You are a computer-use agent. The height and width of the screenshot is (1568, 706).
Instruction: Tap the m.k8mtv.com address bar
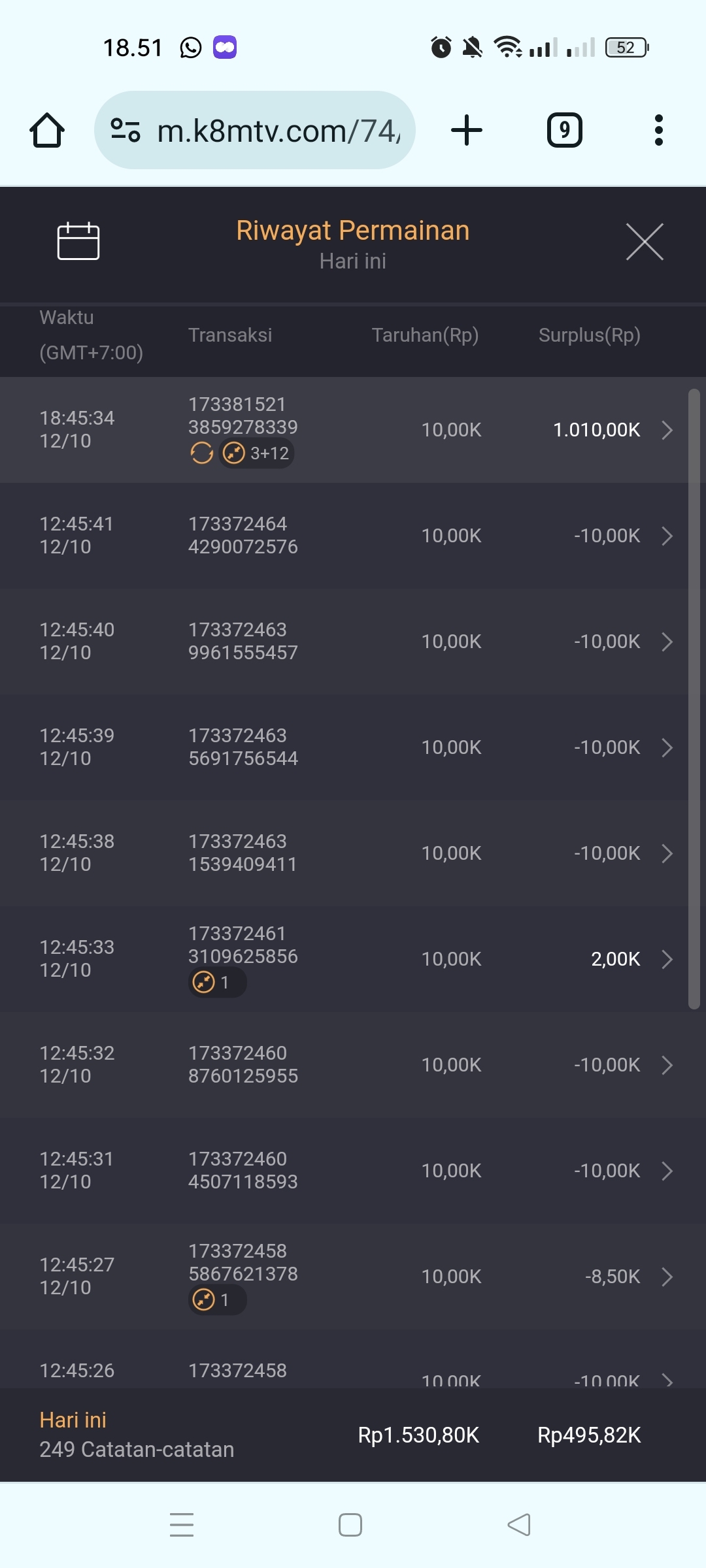[278, 130]
